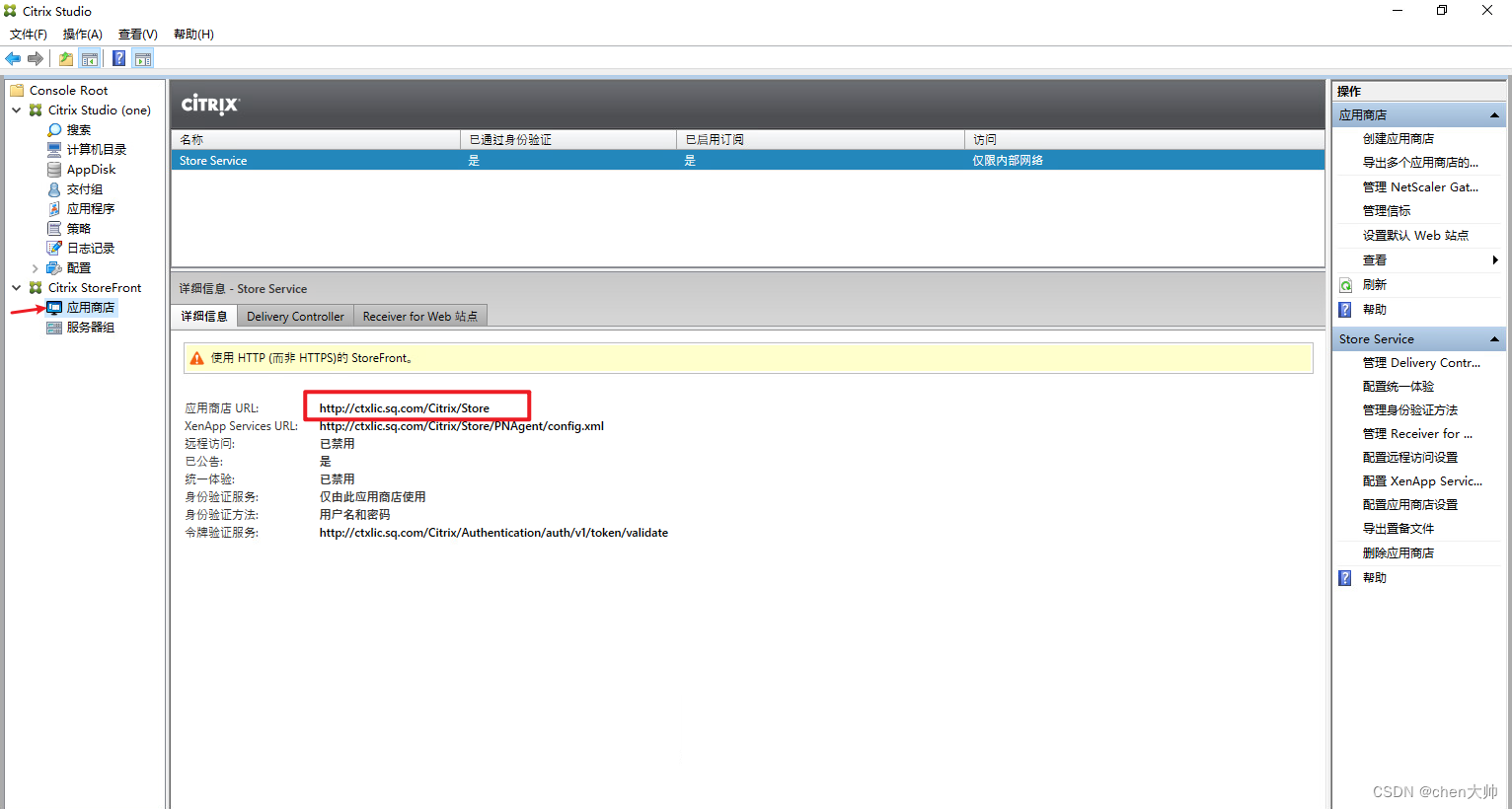Select the 服务器组 tree node

tap(90, 328)
